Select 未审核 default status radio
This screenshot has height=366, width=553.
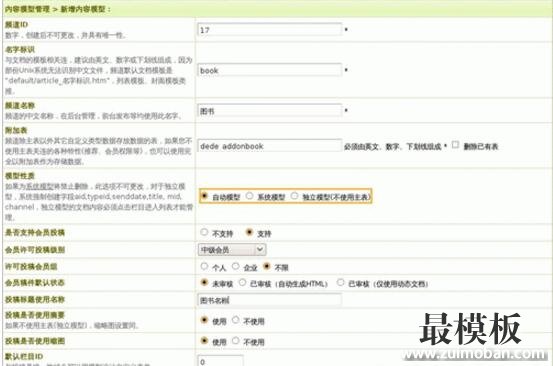204,282
